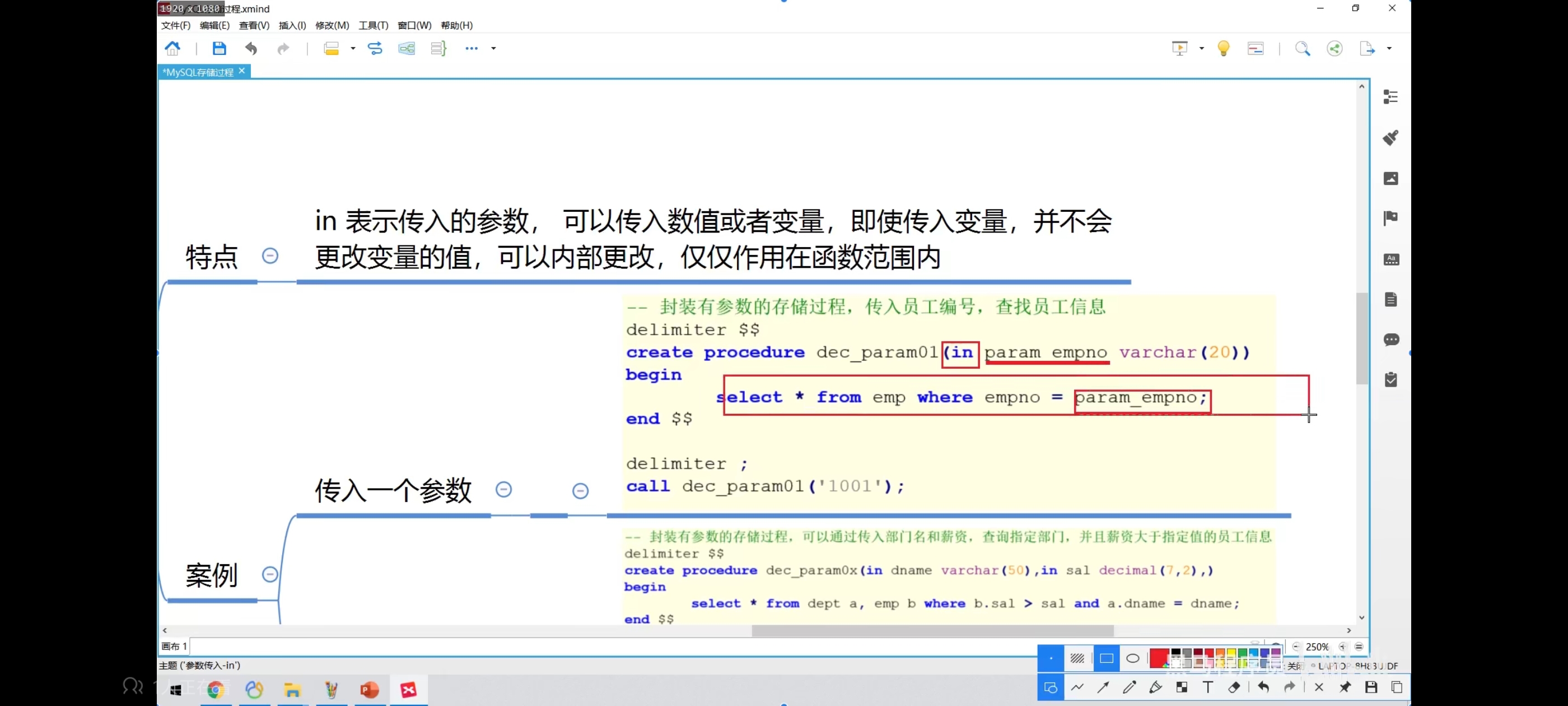The width and height of the screenshot is (1568, 706).
Task: Click the zoom-out minus button
Action: (1296, 647)
